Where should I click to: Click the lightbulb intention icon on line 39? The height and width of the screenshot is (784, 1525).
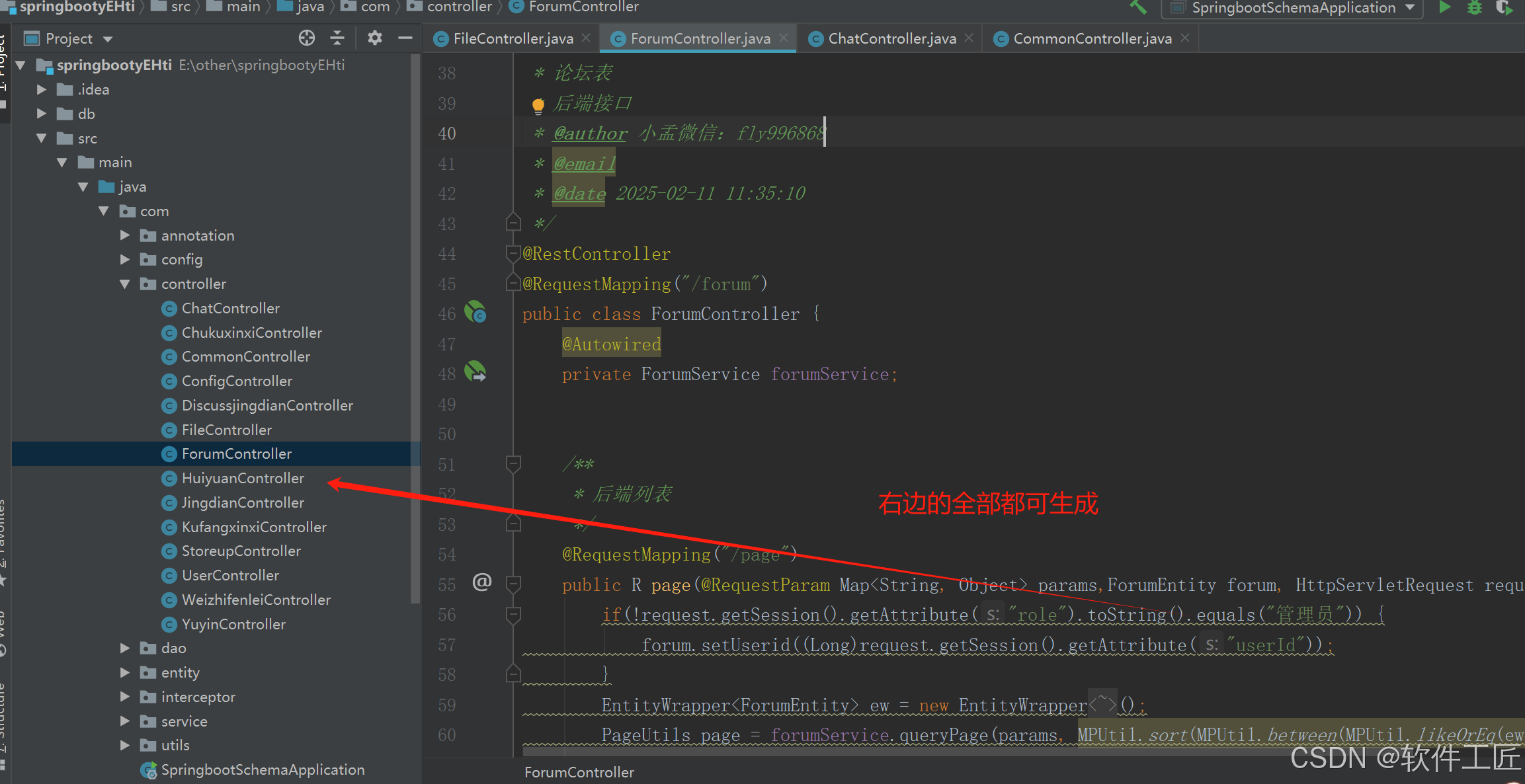tap(538, 104)
